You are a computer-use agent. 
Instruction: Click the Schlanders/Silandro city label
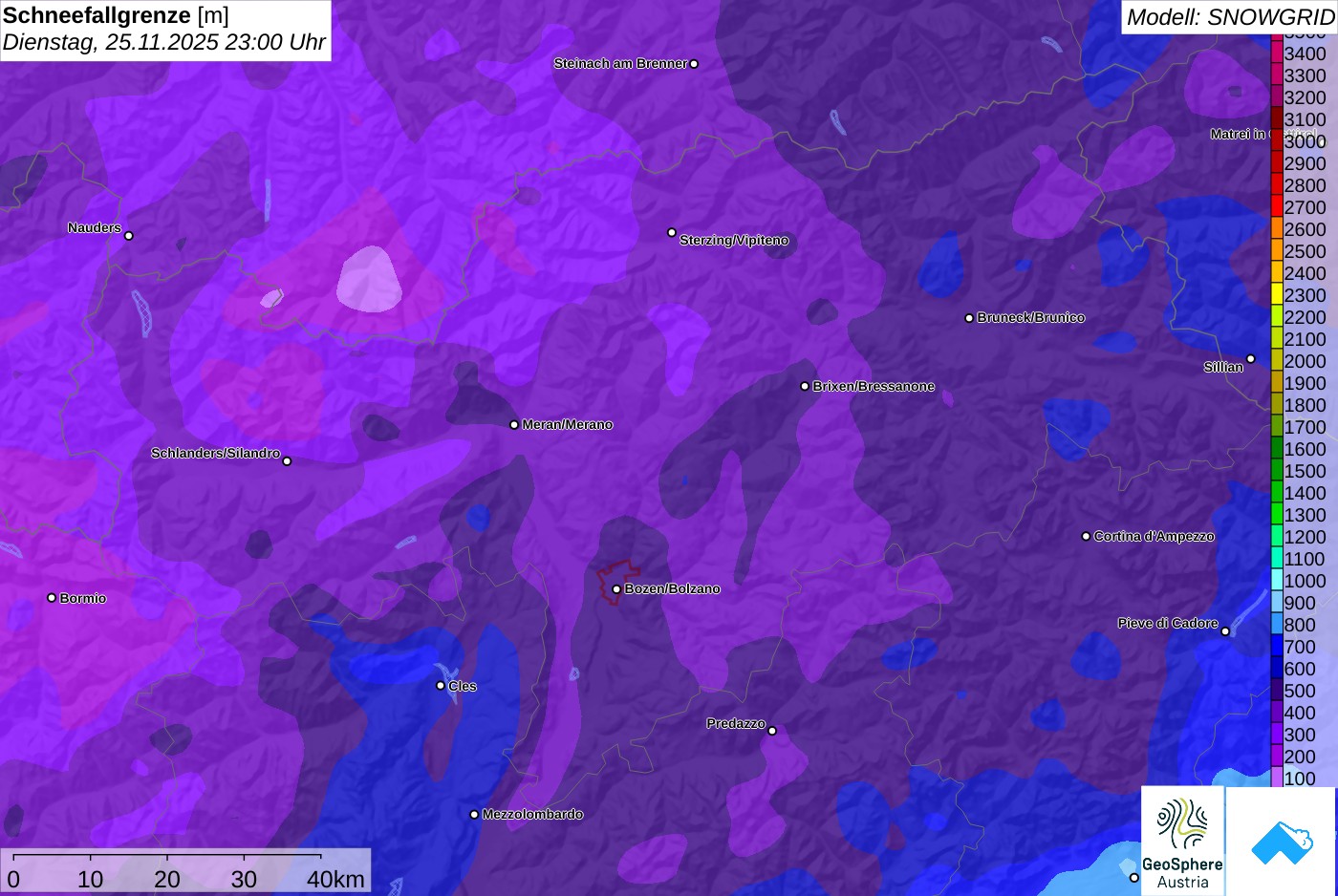coord(215,453)
